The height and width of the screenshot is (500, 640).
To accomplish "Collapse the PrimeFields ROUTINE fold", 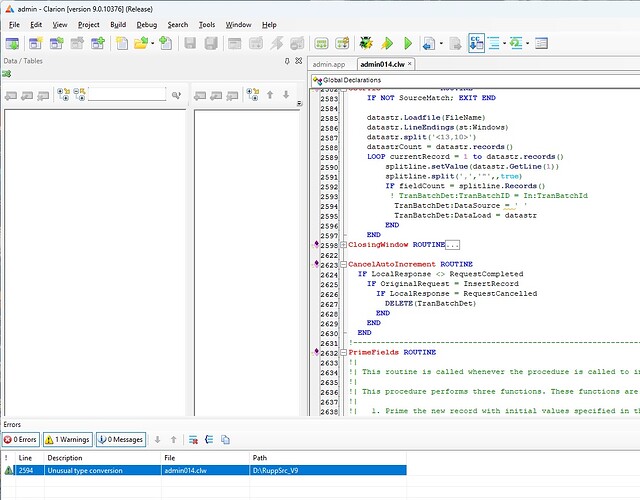I will [x=344, y=352].
